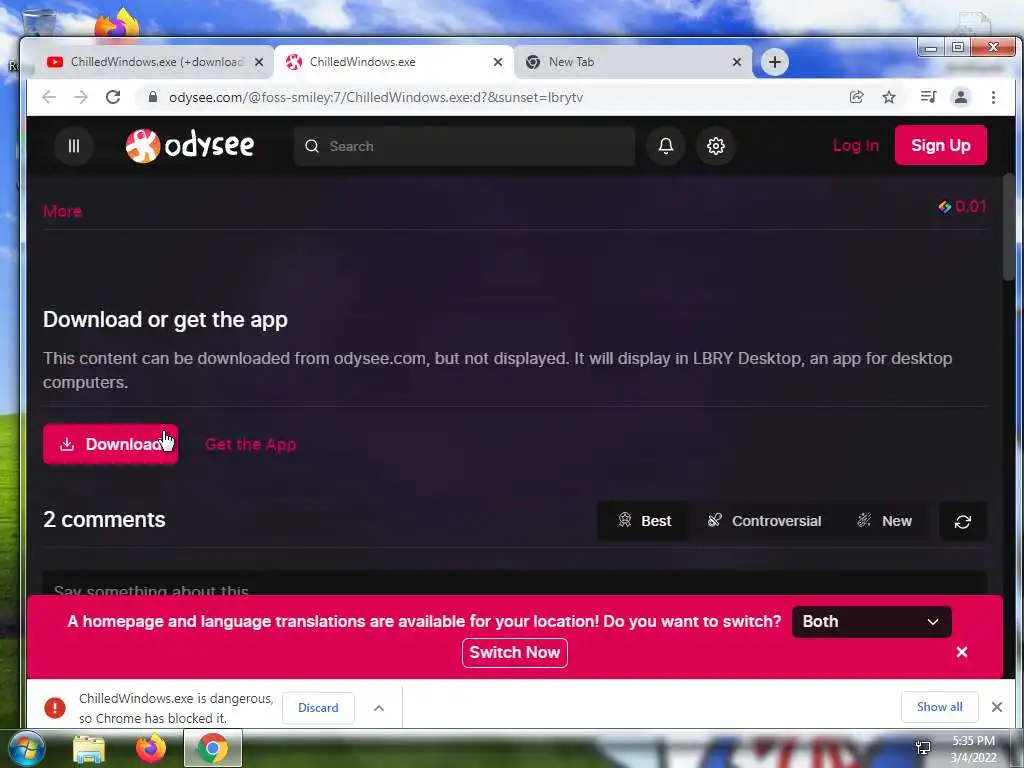The image size is (1024, 768).
Task: Click the search magnifier icon
Action: click(x=312, y=146)
